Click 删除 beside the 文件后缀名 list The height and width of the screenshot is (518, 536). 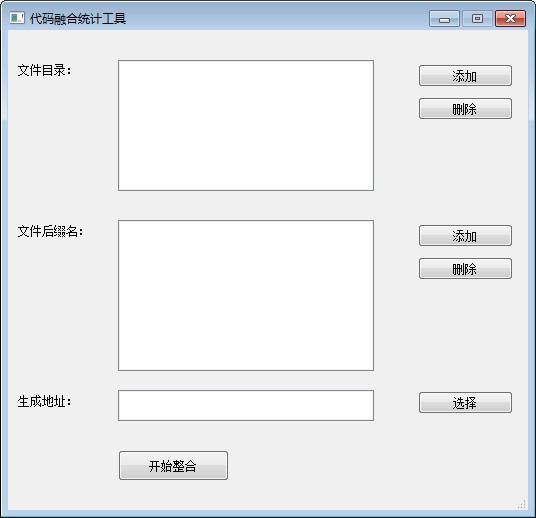pos(465,269)
